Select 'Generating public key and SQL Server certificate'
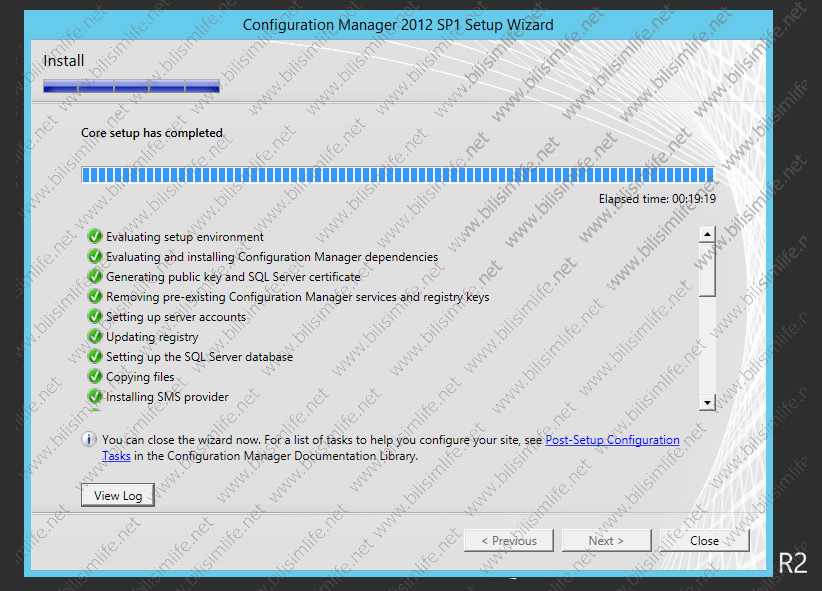Viewport: 822px width, 591px height. pyautogui.click(x=233, y=276)
